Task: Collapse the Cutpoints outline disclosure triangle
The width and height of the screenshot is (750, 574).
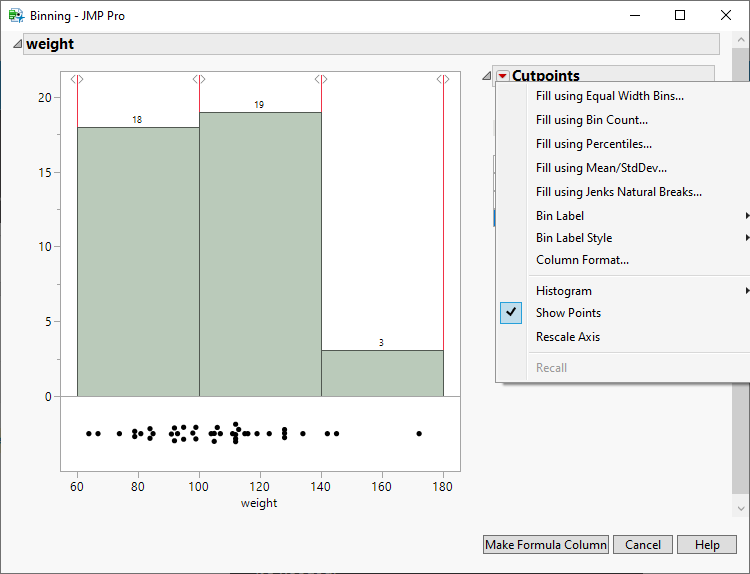Action: tap(486, 76)
